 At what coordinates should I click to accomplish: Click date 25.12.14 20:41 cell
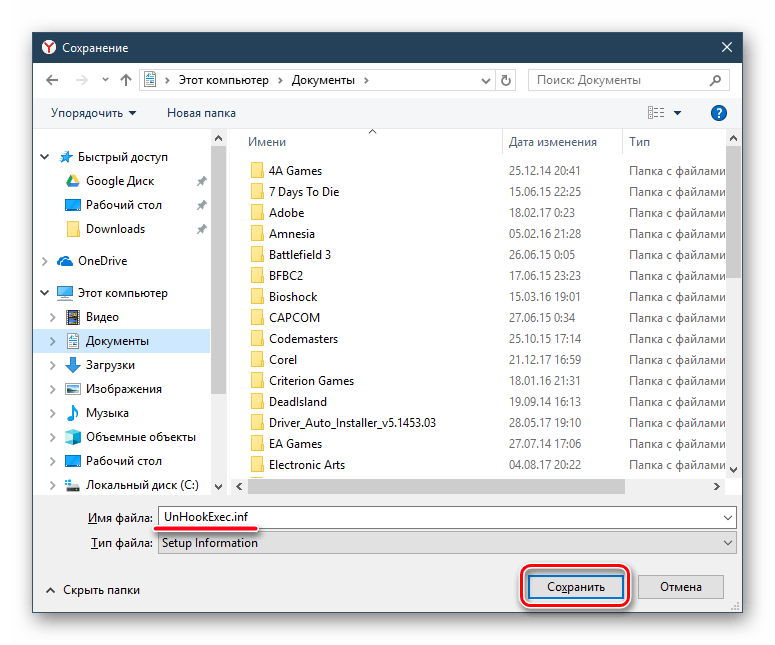[544, 171]
